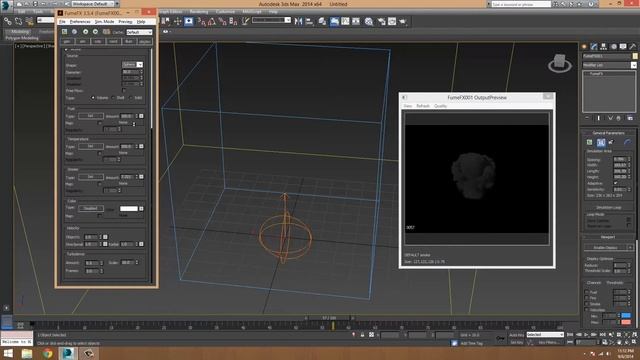Image resolution: width=640 pixels, height=360 pixels.
Task: Toggle the Velocities channel checkbox
Action: [x=587, y=310]
